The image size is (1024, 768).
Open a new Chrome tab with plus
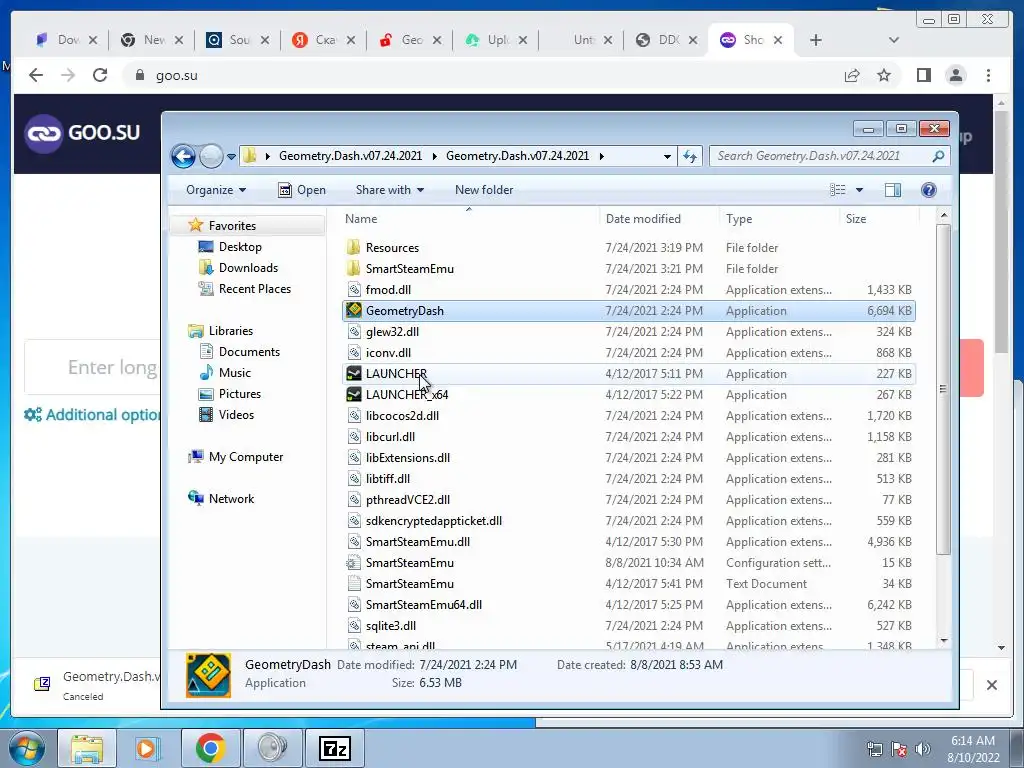(x=815, y=40)
